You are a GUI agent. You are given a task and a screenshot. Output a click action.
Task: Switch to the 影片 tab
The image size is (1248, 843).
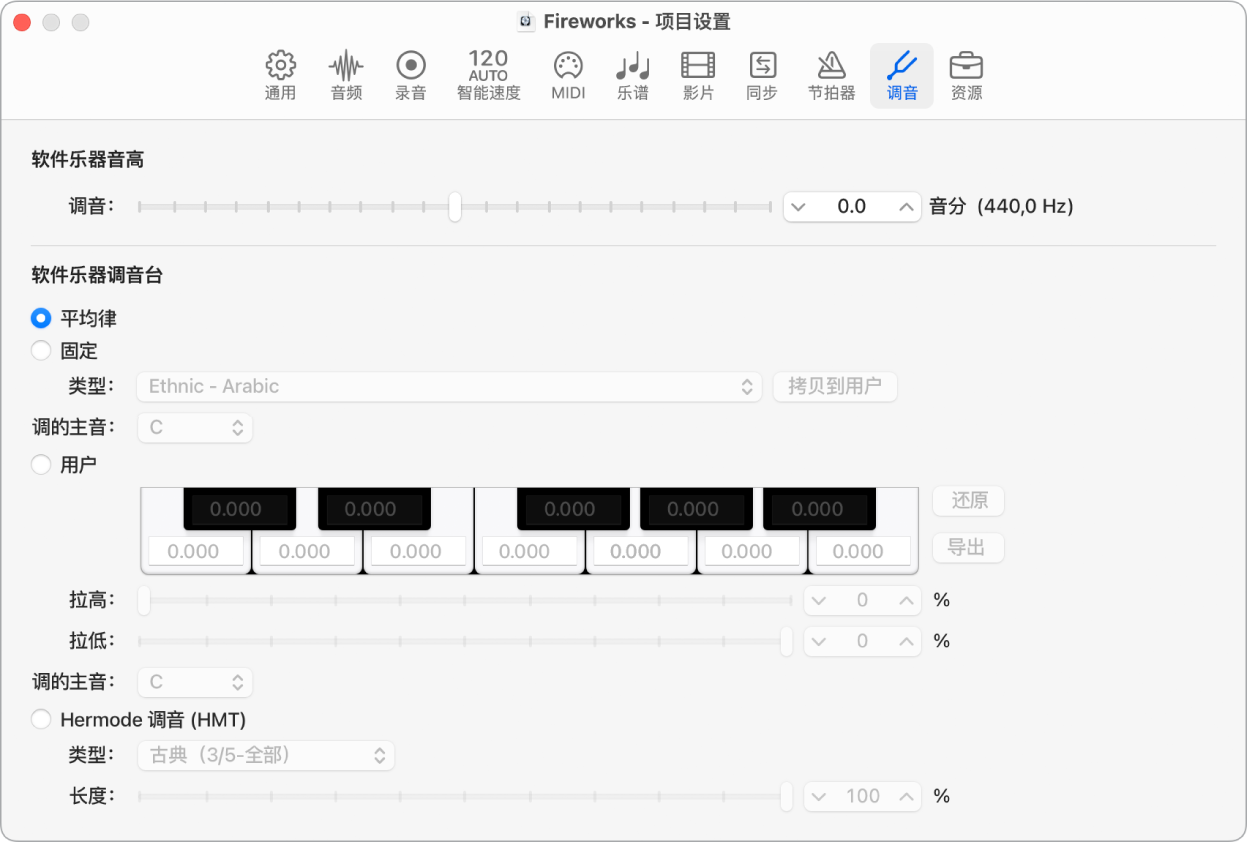[697, 75]
